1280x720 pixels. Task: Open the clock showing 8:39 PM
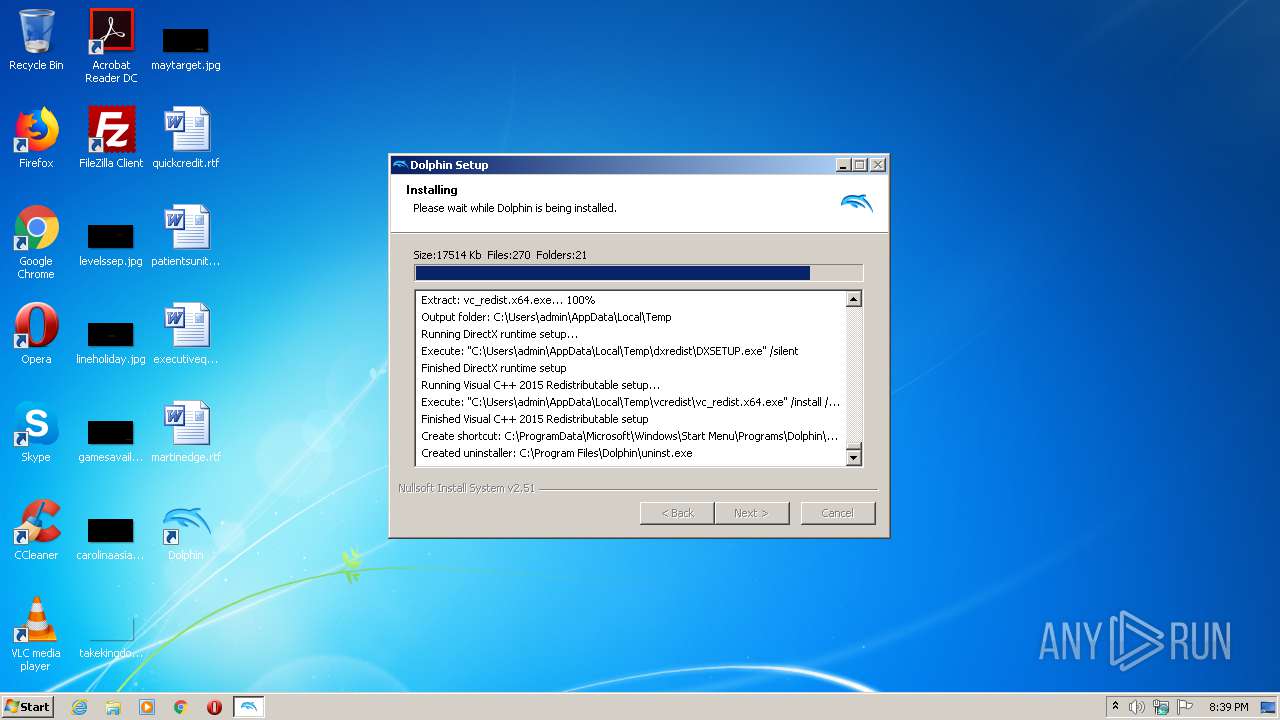[1228, 707]
